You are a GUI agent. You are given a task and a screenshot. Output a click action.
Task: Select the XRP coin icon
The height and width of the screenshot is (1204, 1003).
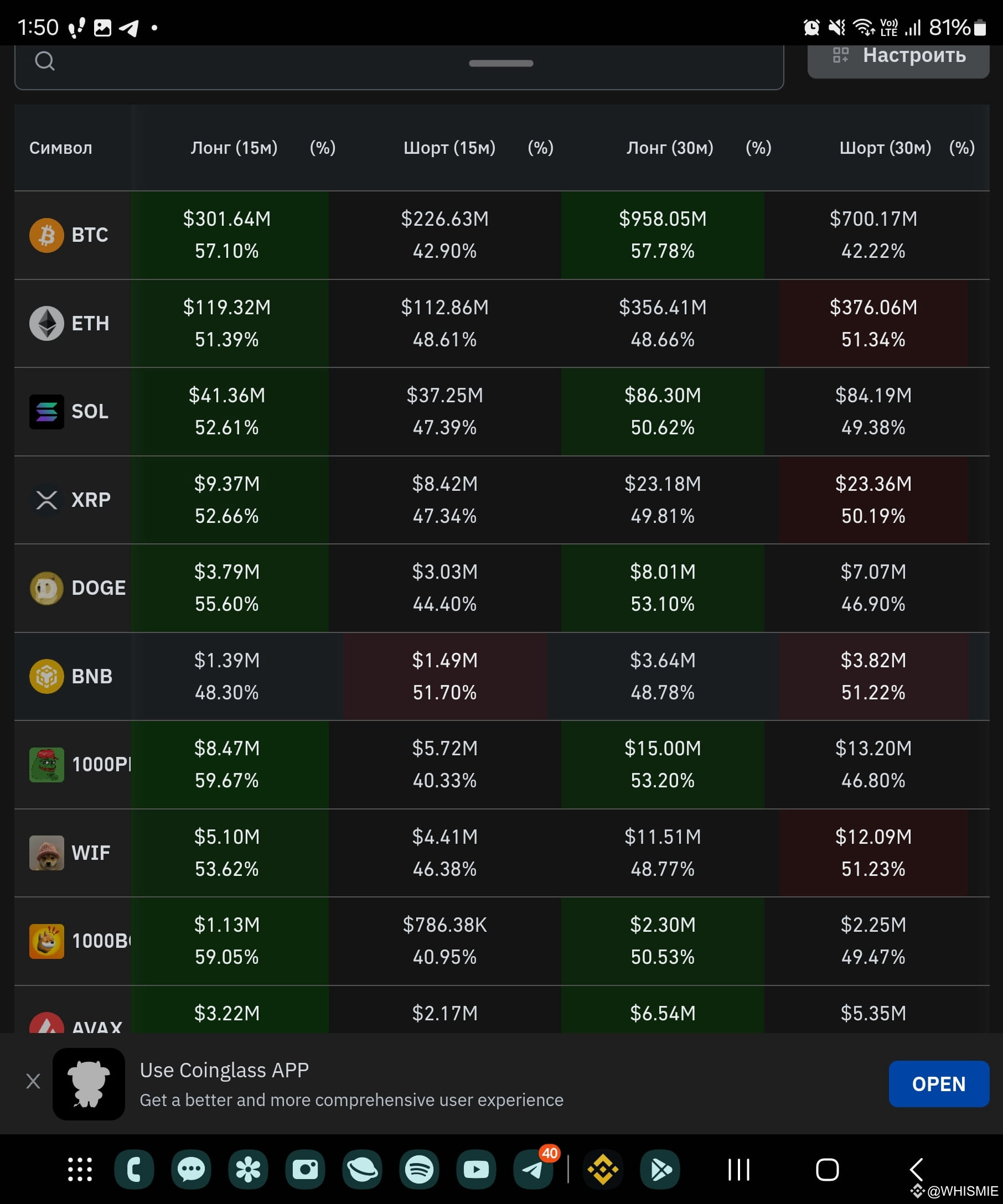tap(46, 500)
